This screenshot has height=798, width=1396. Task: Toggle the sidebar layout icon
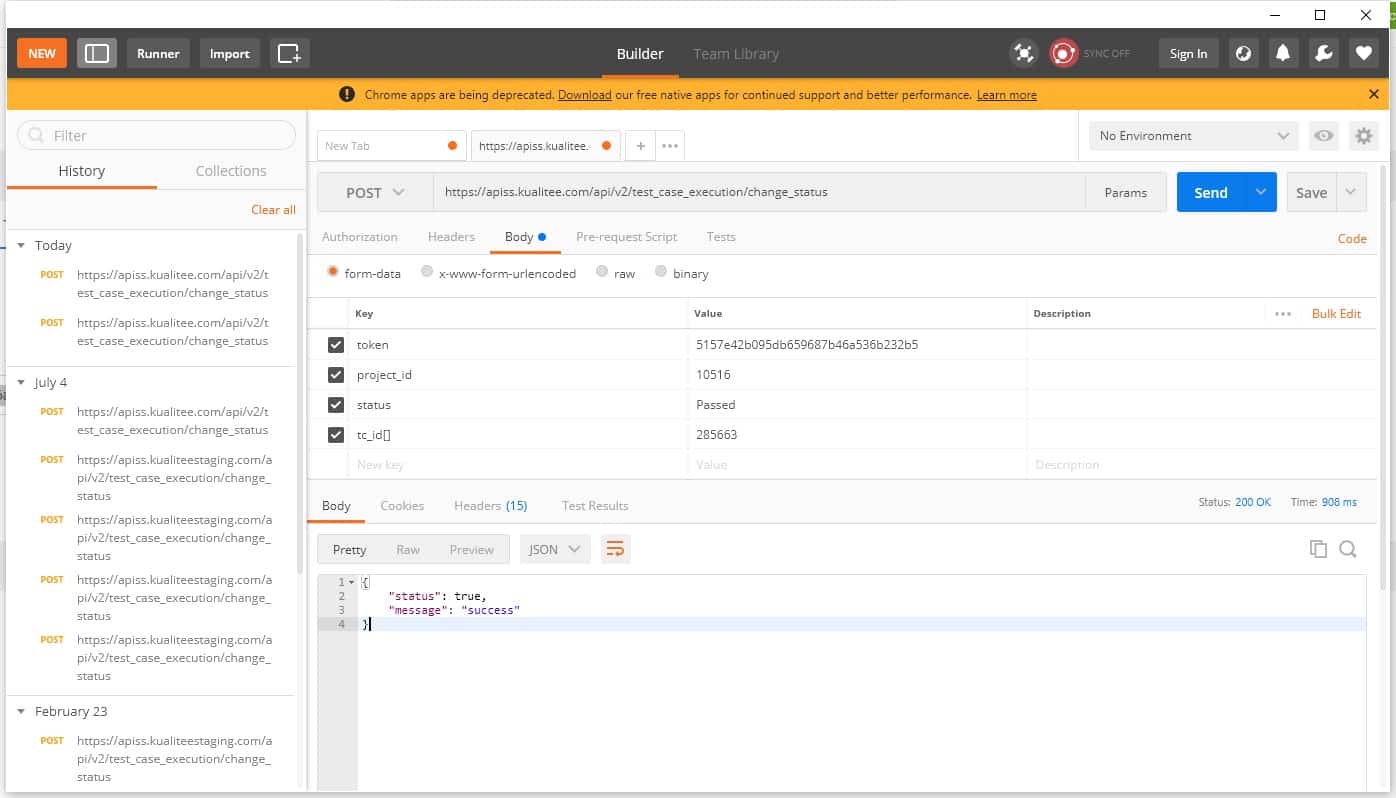(x=97, y=53)
